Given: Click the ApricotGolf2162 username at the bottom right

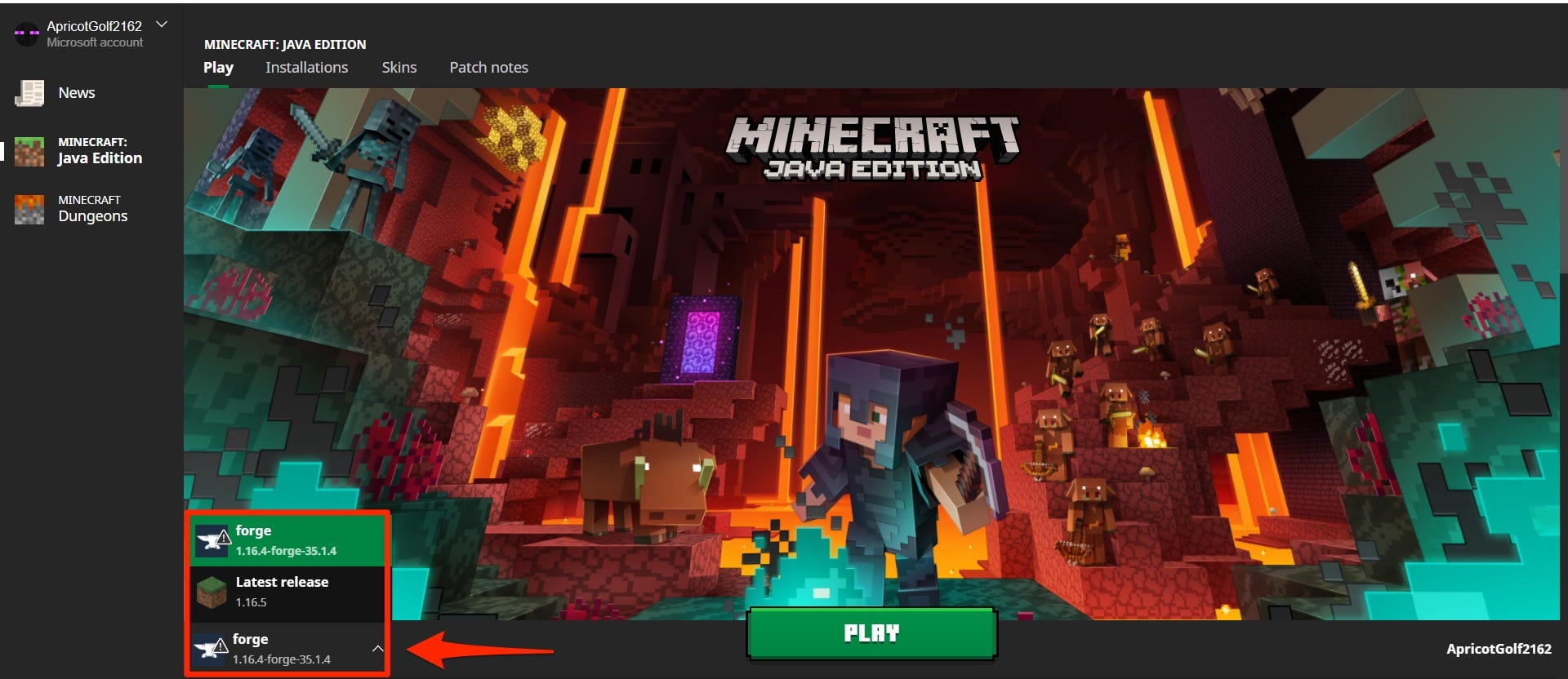Looking at the screenshot, I should tap(1499, 649).
